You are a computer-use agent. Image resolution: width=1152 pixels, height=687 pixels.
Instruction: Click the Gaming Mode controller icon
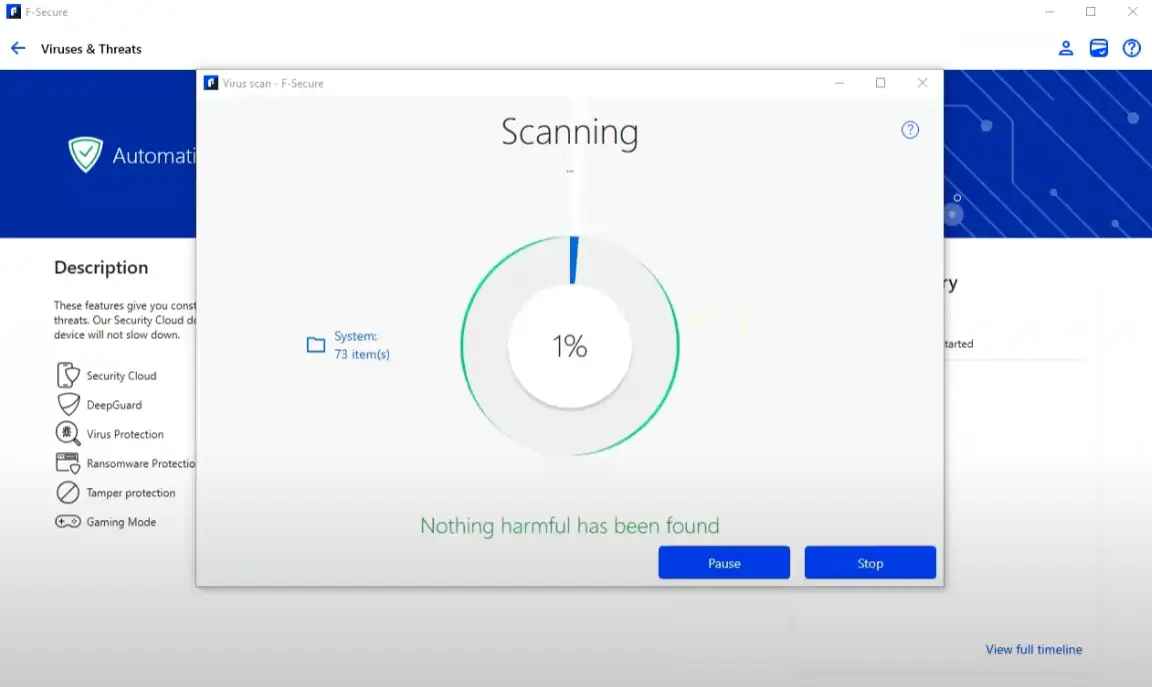68,522
